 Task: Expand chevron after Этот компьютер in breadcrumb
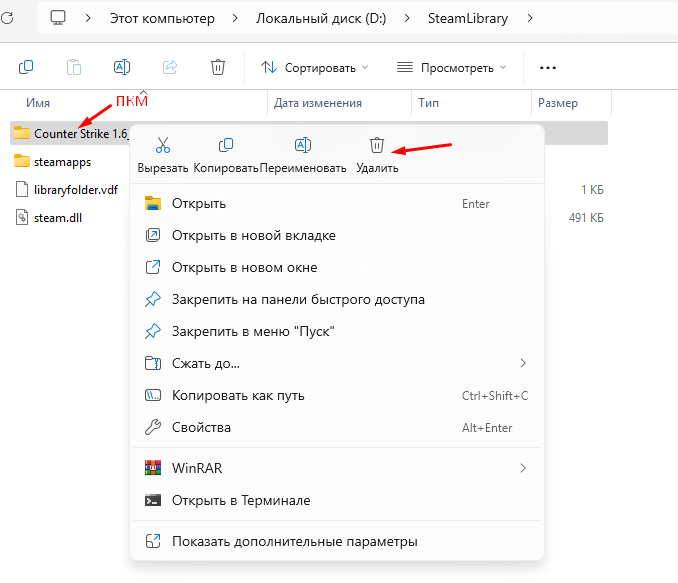[x=235, y=18]
